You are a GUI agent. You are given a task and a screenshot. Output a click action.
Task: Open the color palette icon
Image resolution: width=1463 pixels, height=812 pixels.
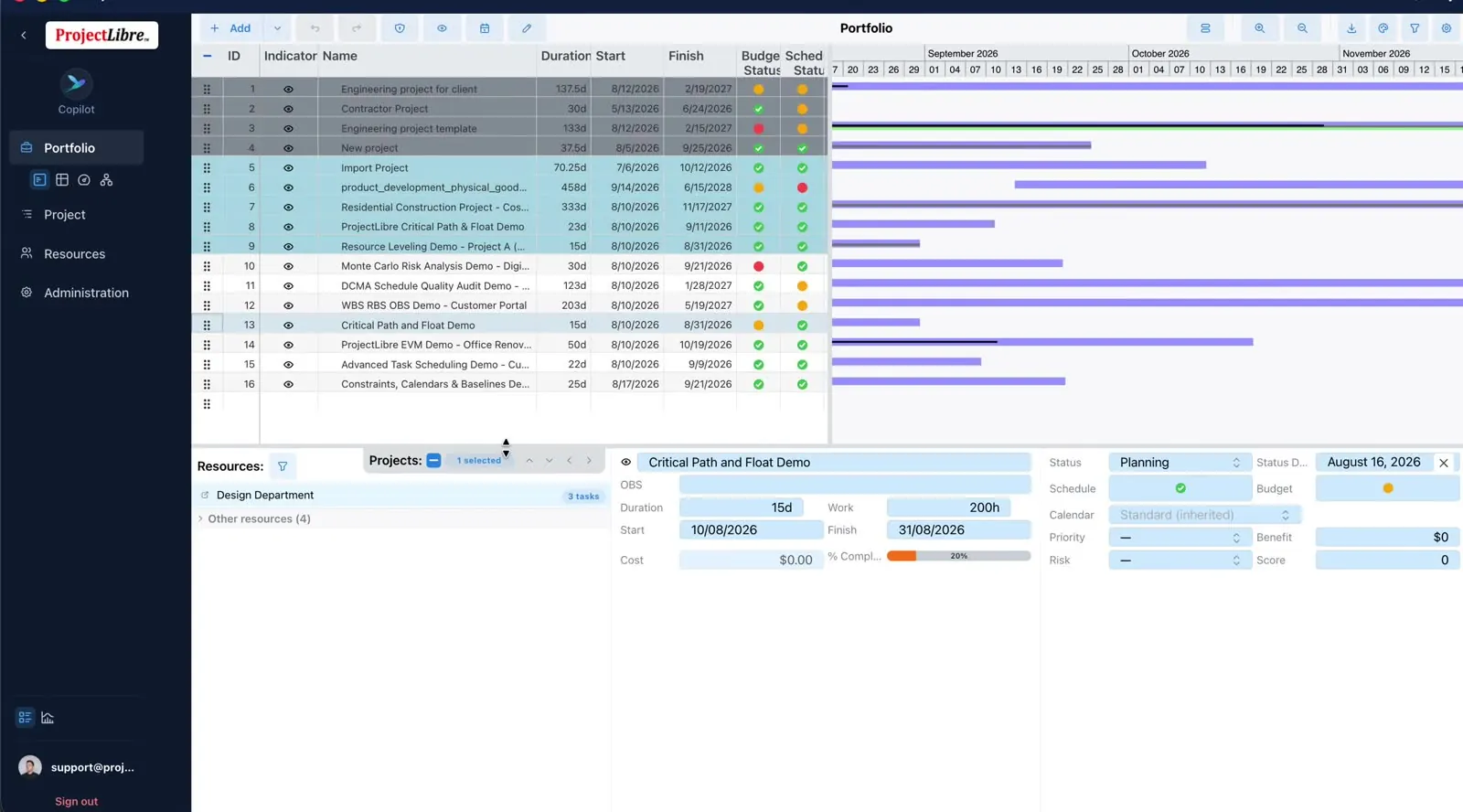click(1383, 28)
